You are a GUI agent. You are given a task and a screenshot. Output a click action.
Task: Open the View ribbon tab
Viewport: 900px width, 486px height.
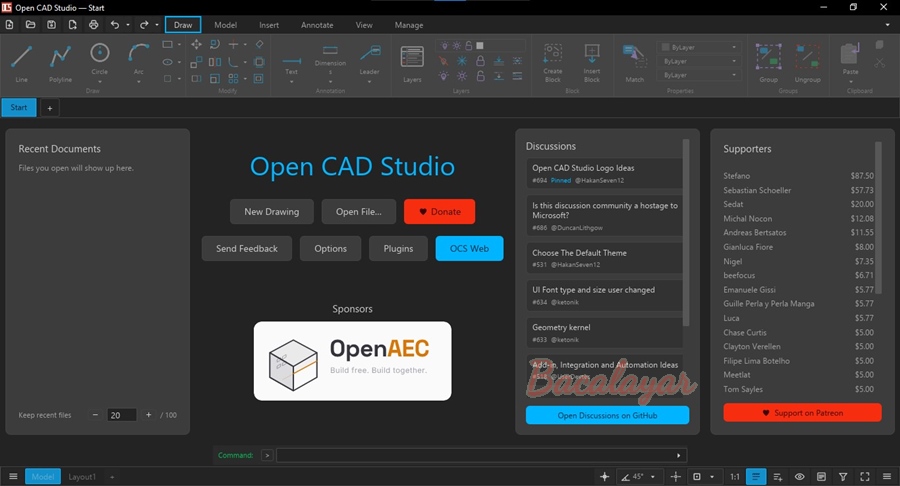coord(364,25)
